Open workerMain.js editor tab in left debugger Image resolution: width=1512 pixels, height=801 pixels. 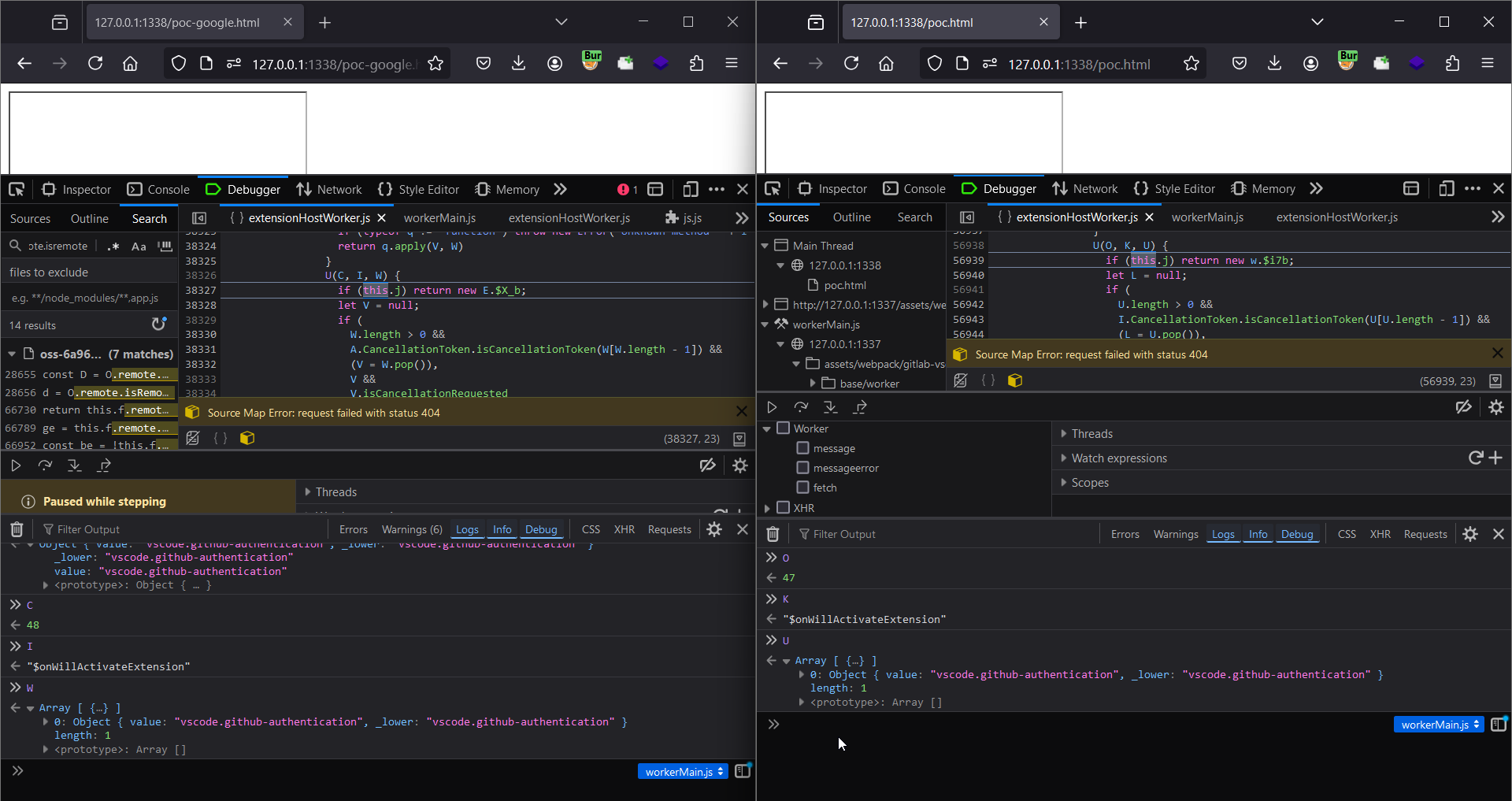[439, 217]
